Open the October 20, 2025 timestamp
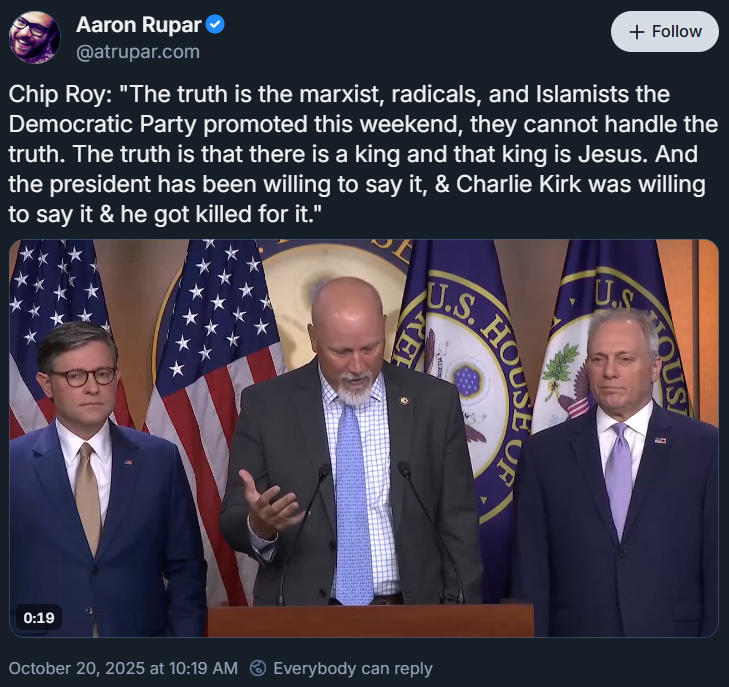This screenshot has height=687, width=729. (x=122, y=668)
